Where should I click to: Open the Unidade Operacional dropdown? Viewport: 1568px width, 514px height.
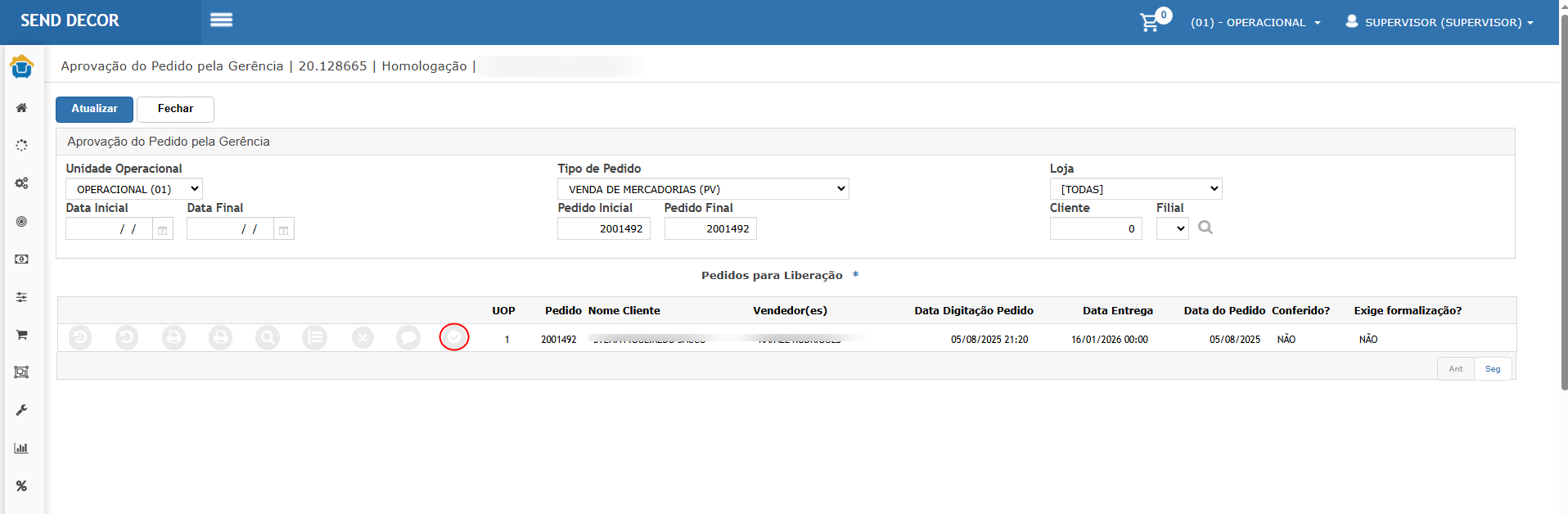coord(134,189)
